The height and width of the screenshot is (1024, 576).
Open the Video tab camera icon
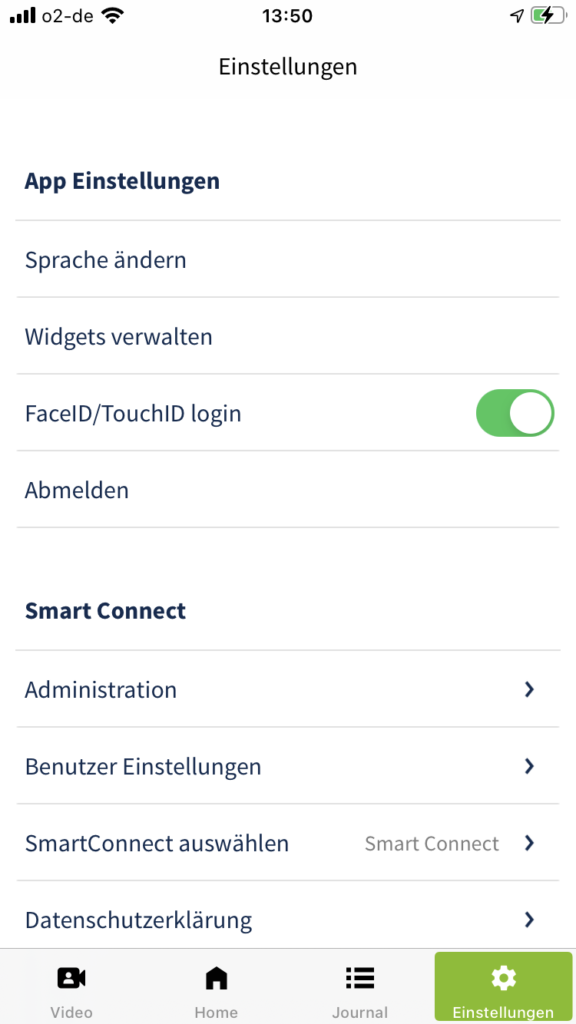[72, 978]
